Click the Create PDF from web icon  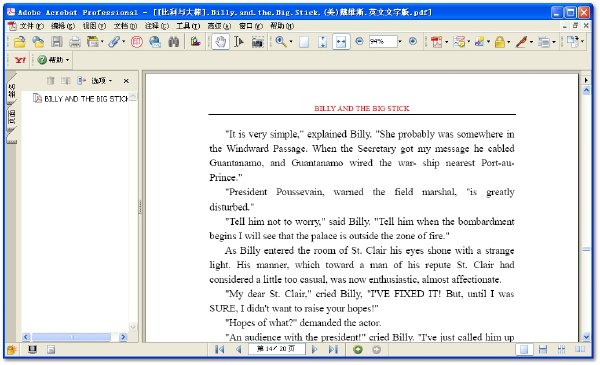pyautogui.click(x=38, y=42)
